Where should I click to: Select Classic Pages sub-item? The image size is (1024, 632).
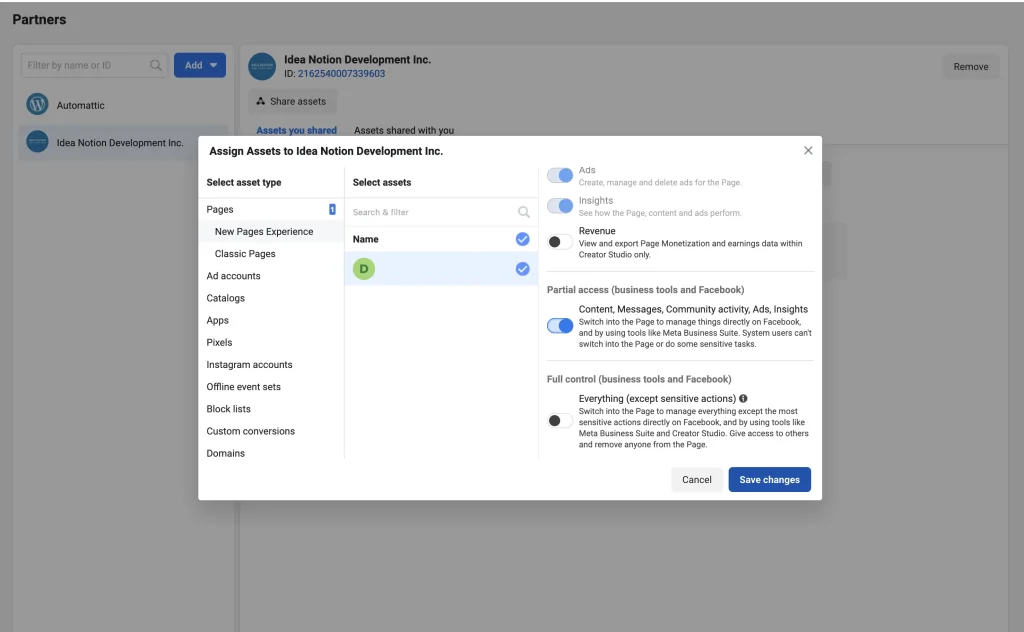(245, 254)
